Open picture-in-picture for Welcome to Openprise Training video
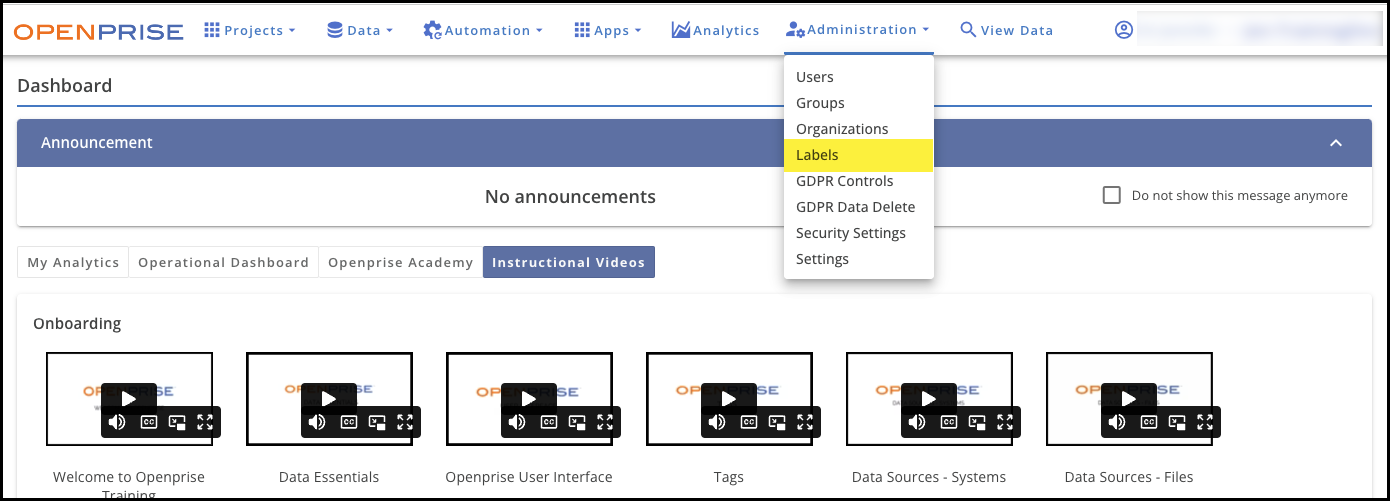 coord(177,422)
